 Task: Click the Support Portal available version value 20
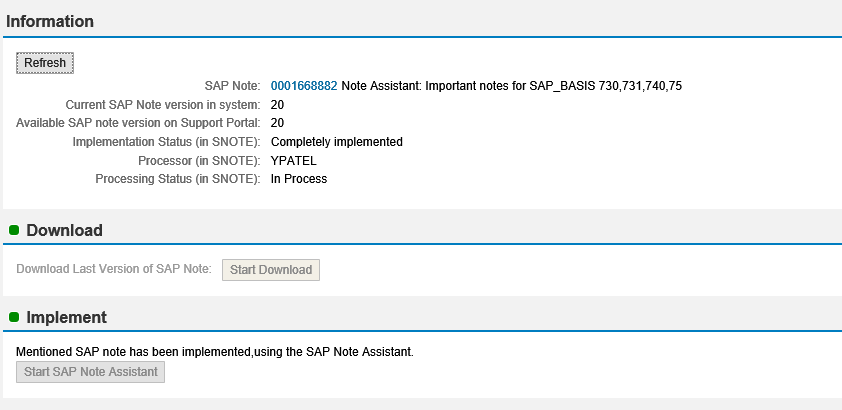(277, 123)
